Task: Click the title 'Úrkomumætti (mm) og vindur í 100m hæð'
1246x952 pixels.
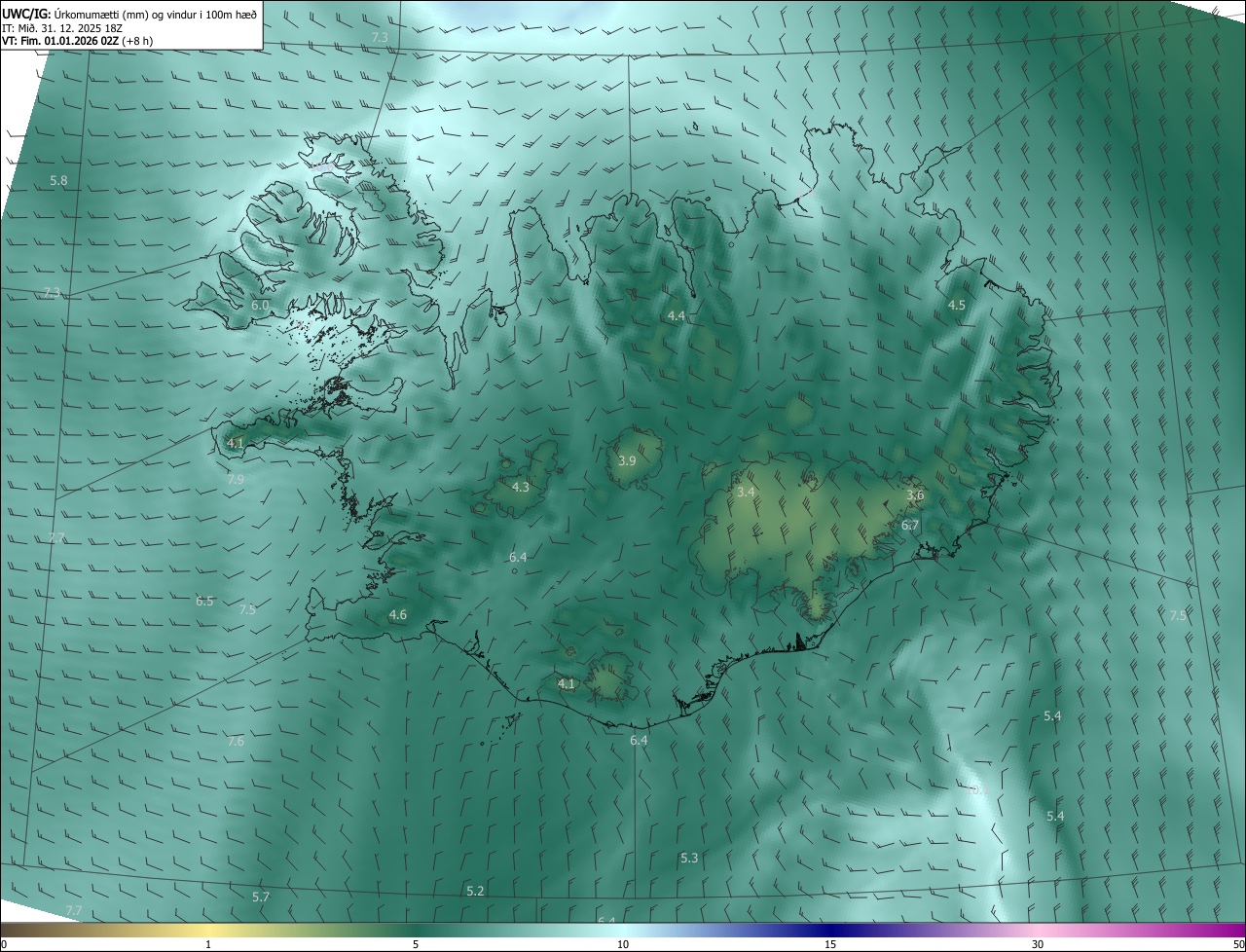Action: coord(156,14)
